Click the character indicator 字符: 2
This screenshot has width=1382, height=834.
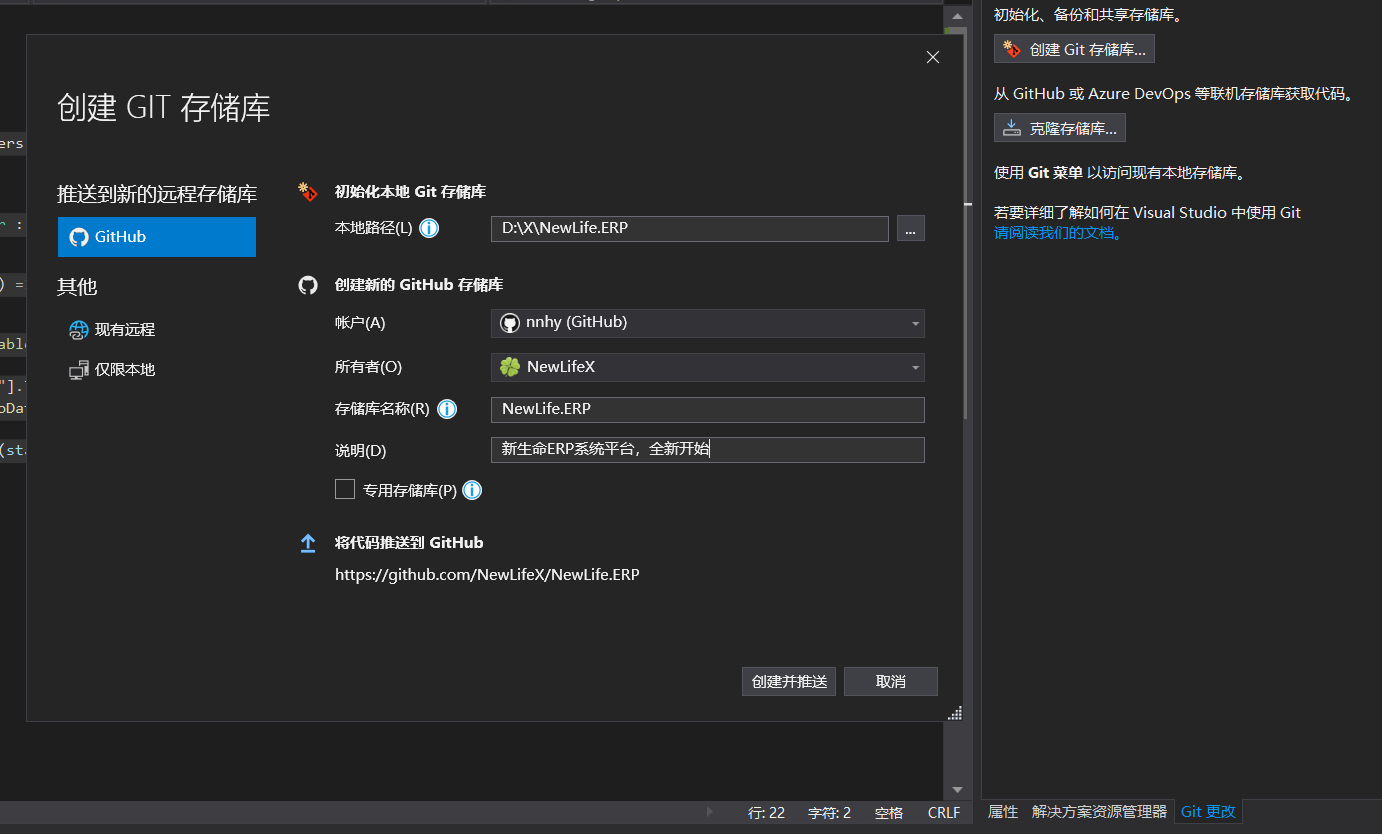pos(829,813)
